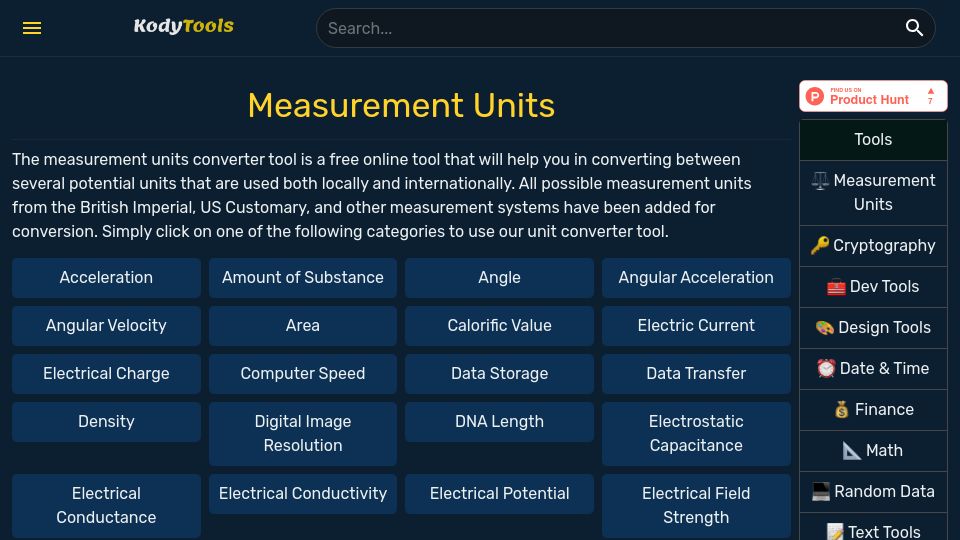The width and height of the screenshot is (960, 540).
Task: Open the Data Storage converter
Action: coord(500,373)
